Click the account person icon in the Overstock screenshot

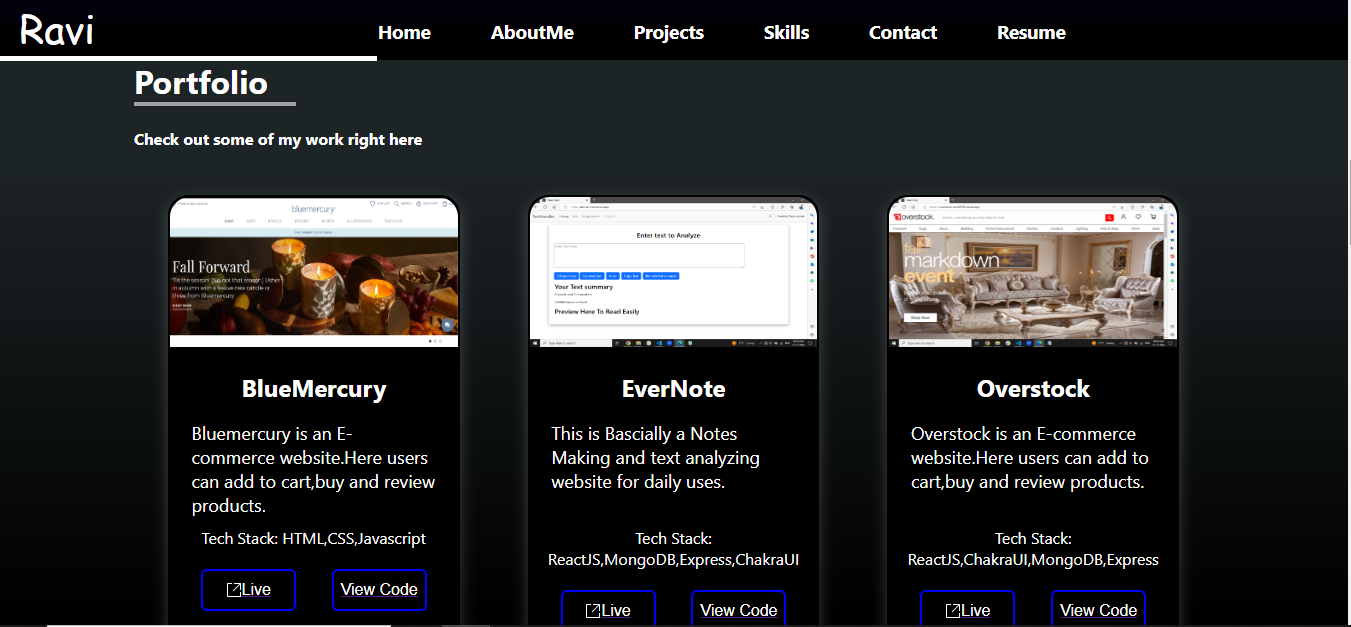1124,217
